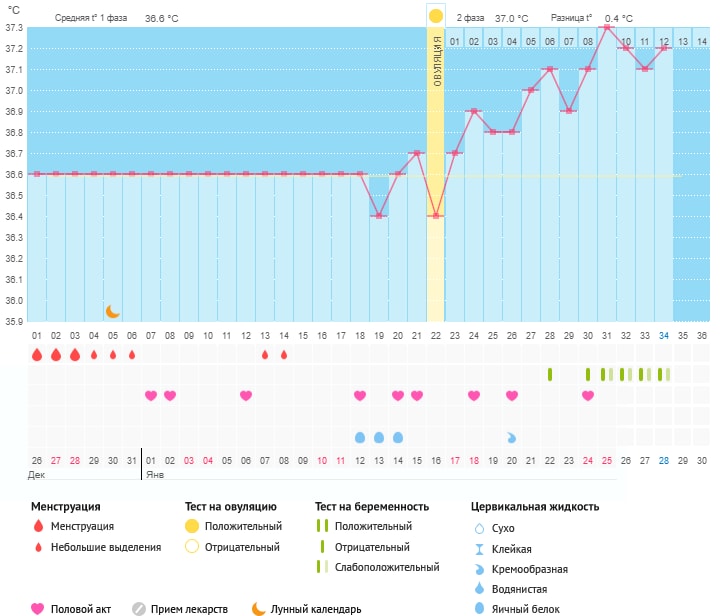Click the filled yellow circle beside ovulation 'Положительный'
This screenshot has width=720, height=616.
tap(191, 526)
